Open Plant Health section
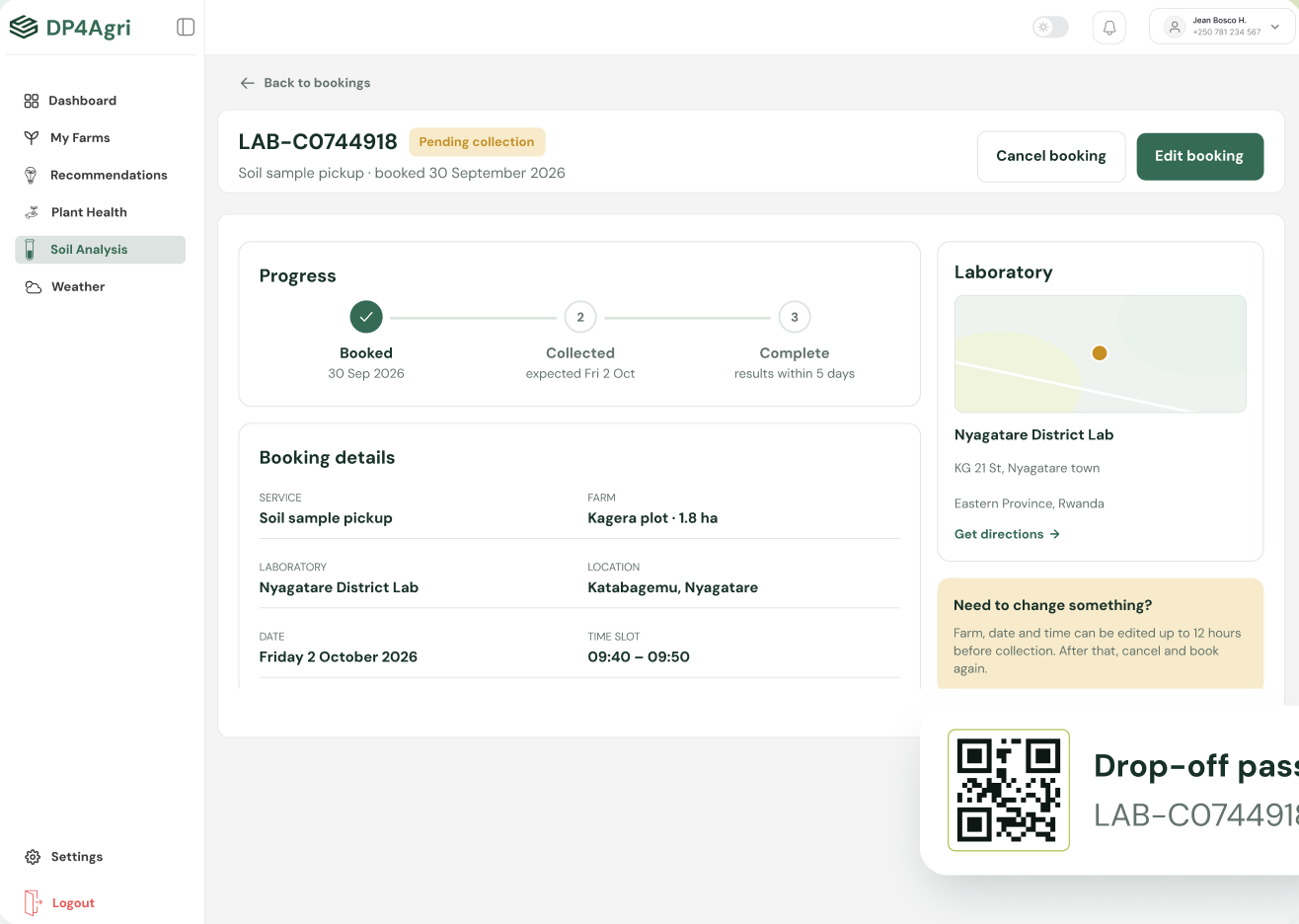Image resolution: width=1299 pixels, height=924 pixels. click(100, 212)
